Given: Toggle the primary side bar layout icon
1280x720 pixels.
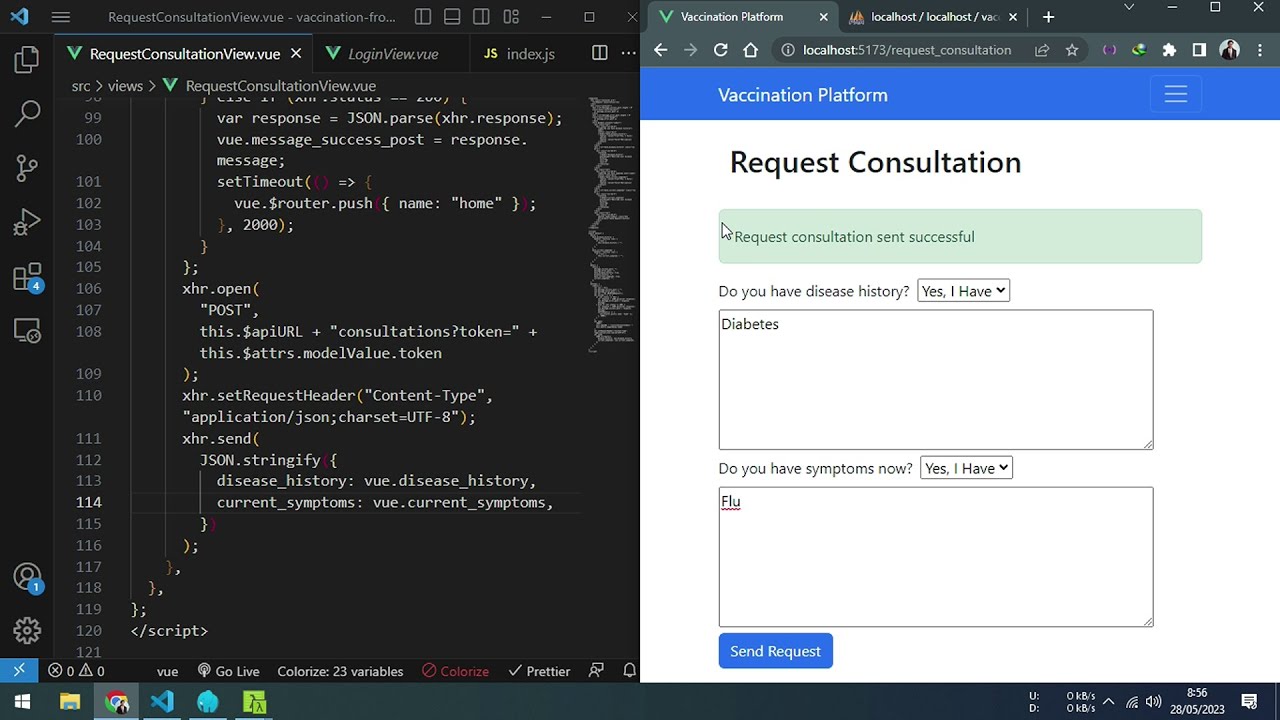Looking at the screenshot, I should point(423,17).
